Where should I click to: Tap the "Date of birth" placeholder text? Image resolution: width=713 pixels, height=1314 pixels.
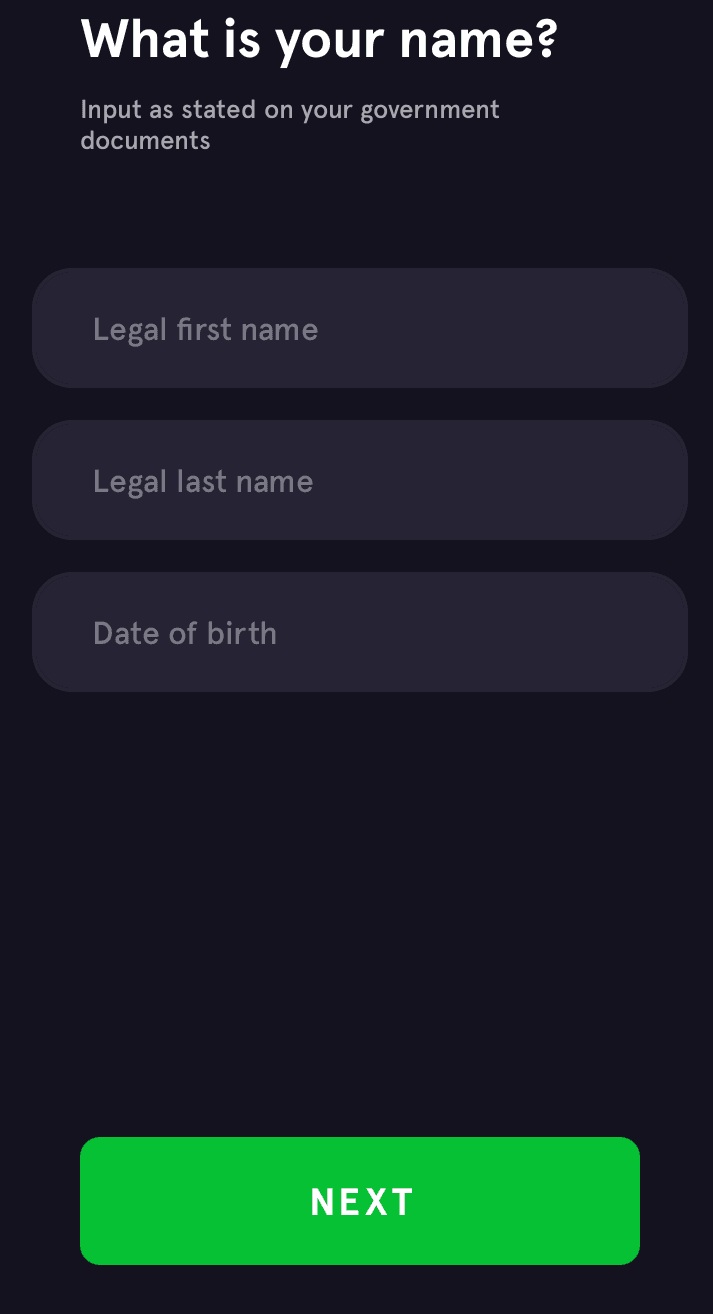(185, 633)
